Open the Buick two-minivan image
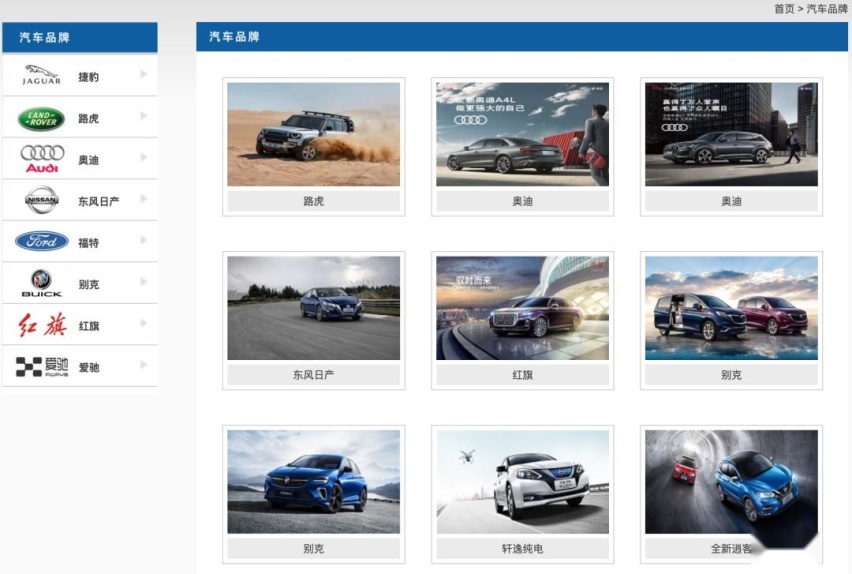The height and width of the screenshot is (574, 852). pyautogui.click(x=731, y=308)
